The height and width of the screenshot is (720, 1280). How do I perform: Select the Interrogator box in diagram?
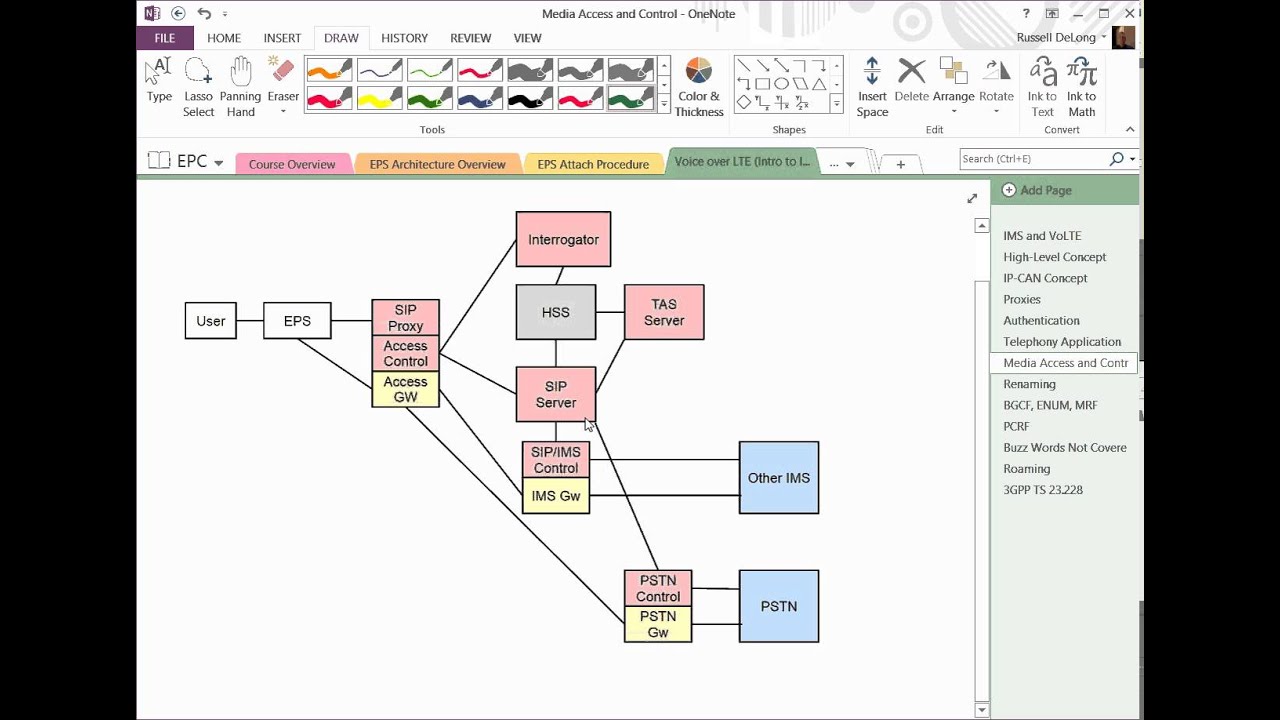(563, 239)
